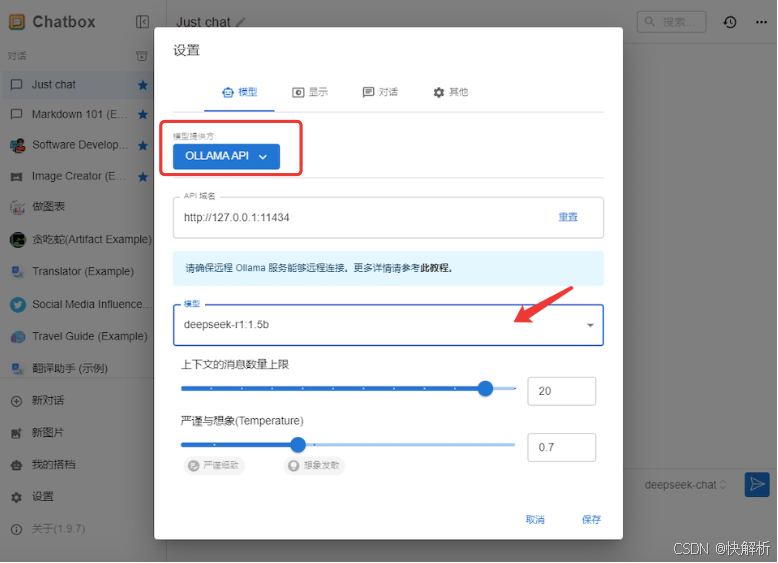Viewport: 778px width, 563px height.
Task: Click the 我的搭档 robot icon
Action: point(16,465)
